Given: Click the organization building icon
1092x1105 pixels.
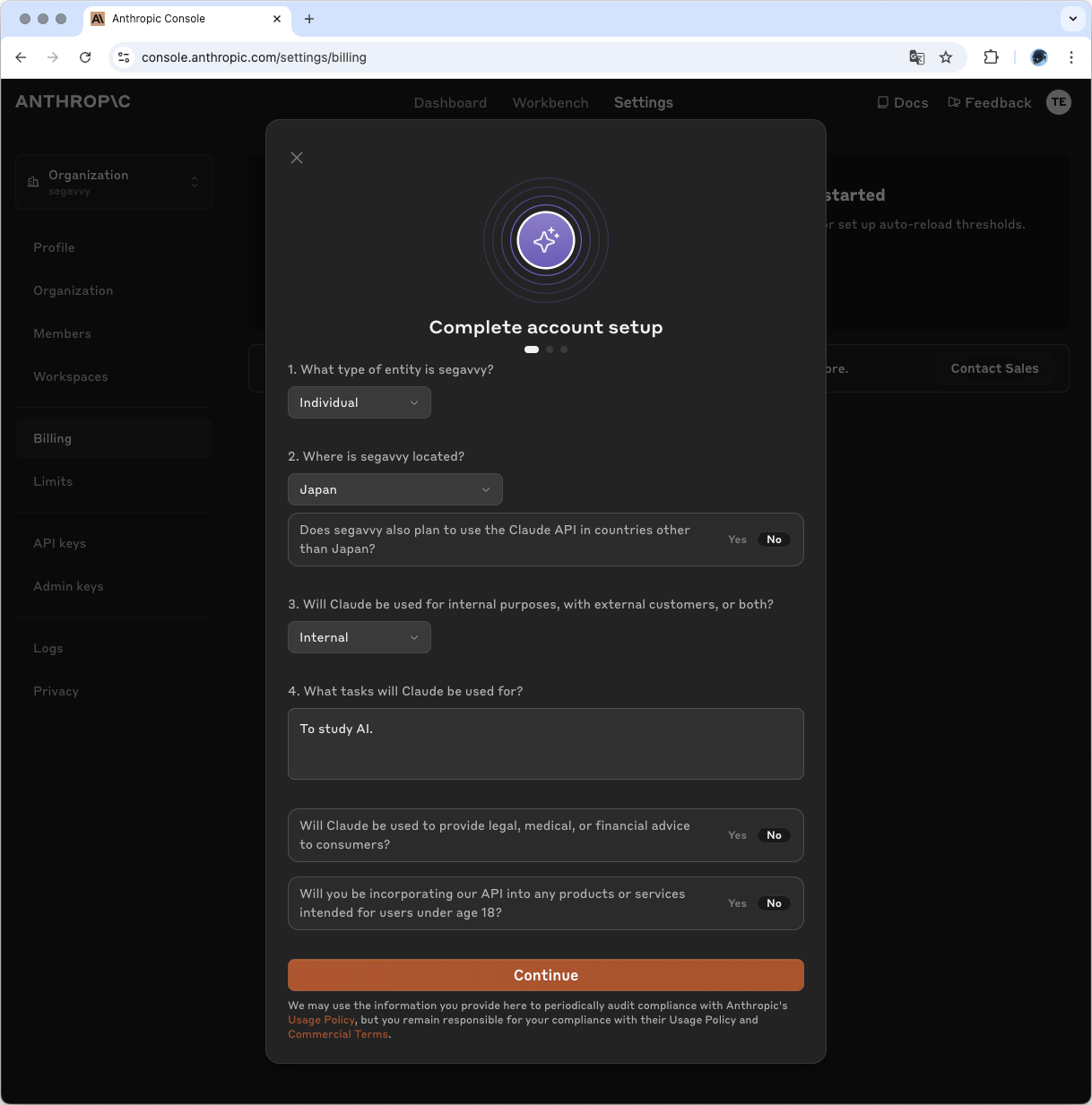Looking at the screenshot, I should 33,182.
